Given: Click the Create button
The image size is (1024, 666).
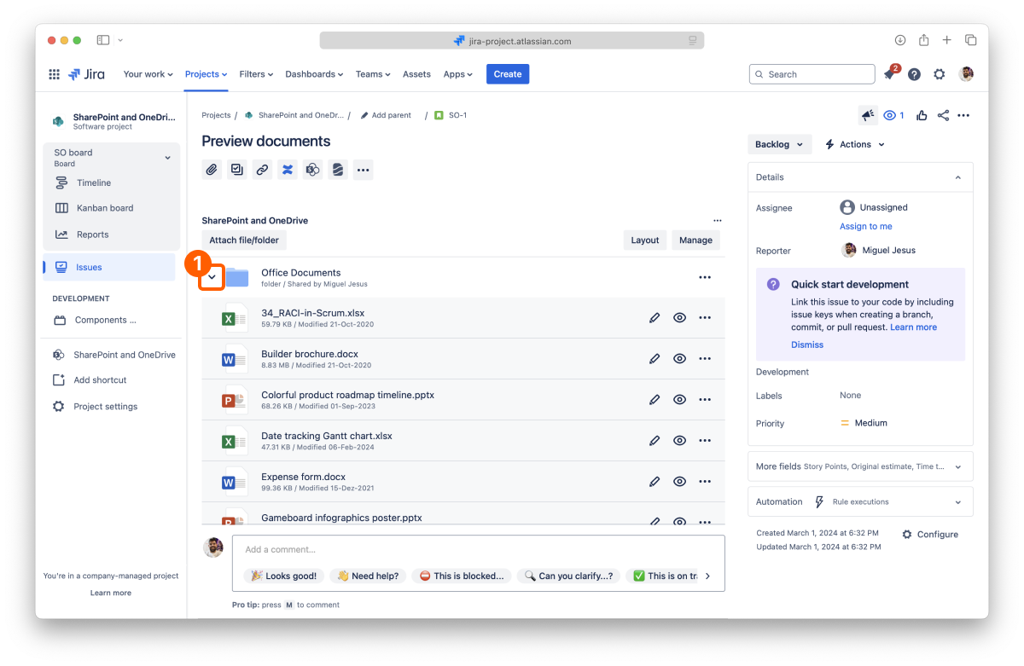Looking at the screenshot, I should point(507,74).
